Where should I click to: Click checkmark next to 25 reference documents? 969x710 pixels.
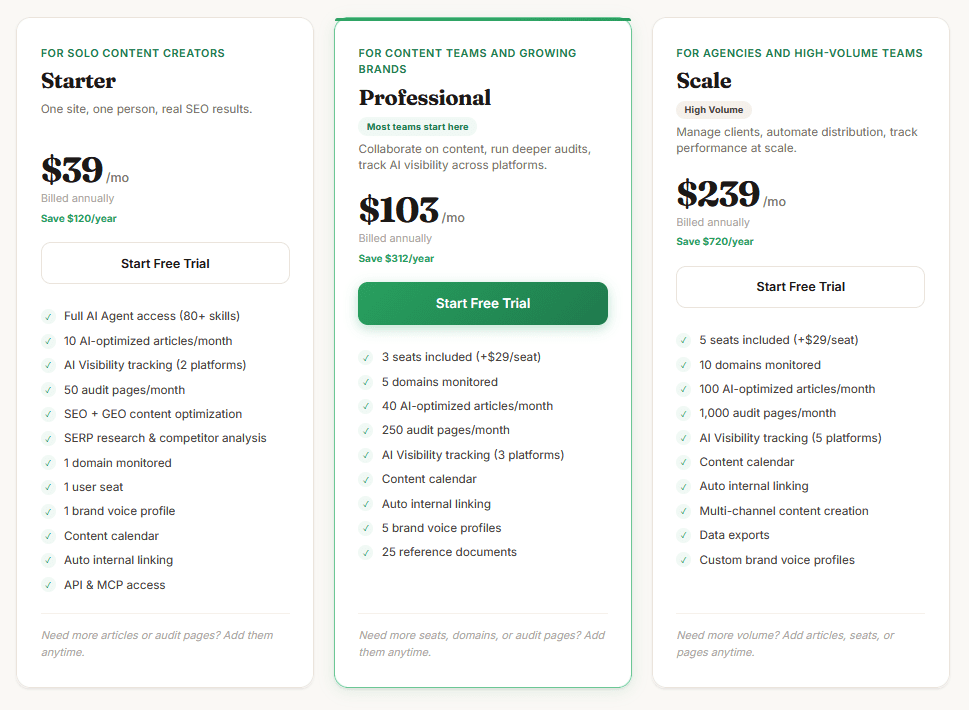pos(366,552)
